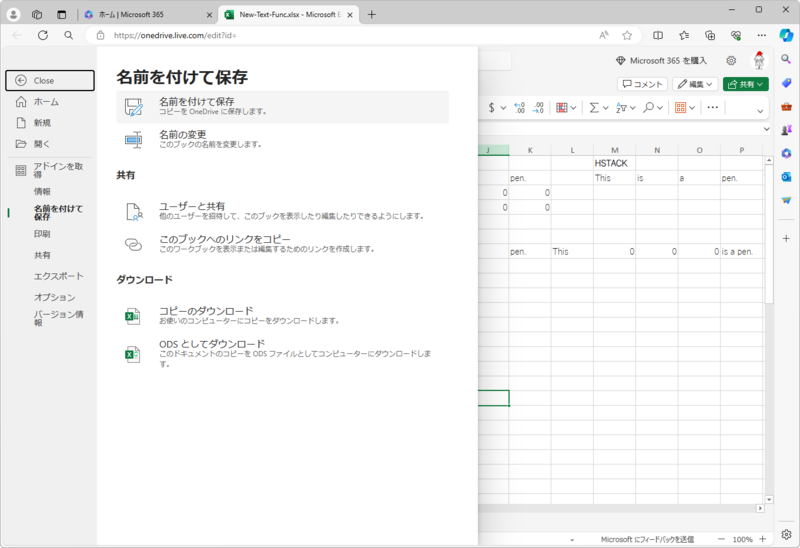Click the account avatar picture
Screen dimensions: 800x548
[x=759, y=60]
